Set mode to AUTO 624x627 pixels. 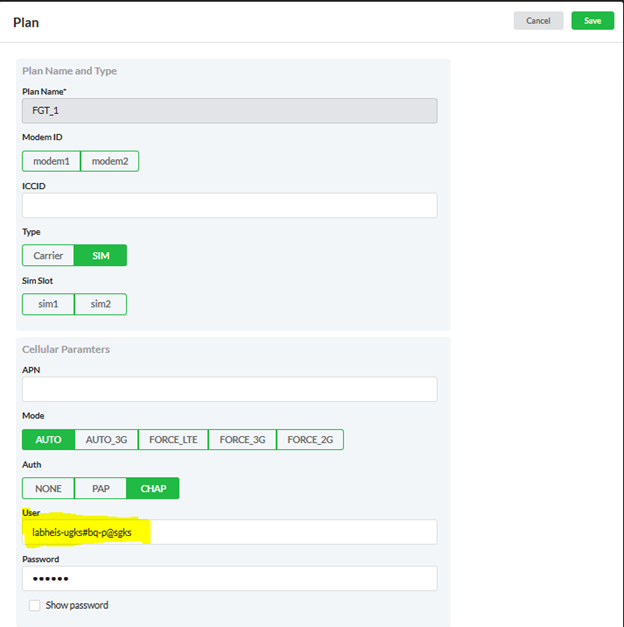(48, 439)
